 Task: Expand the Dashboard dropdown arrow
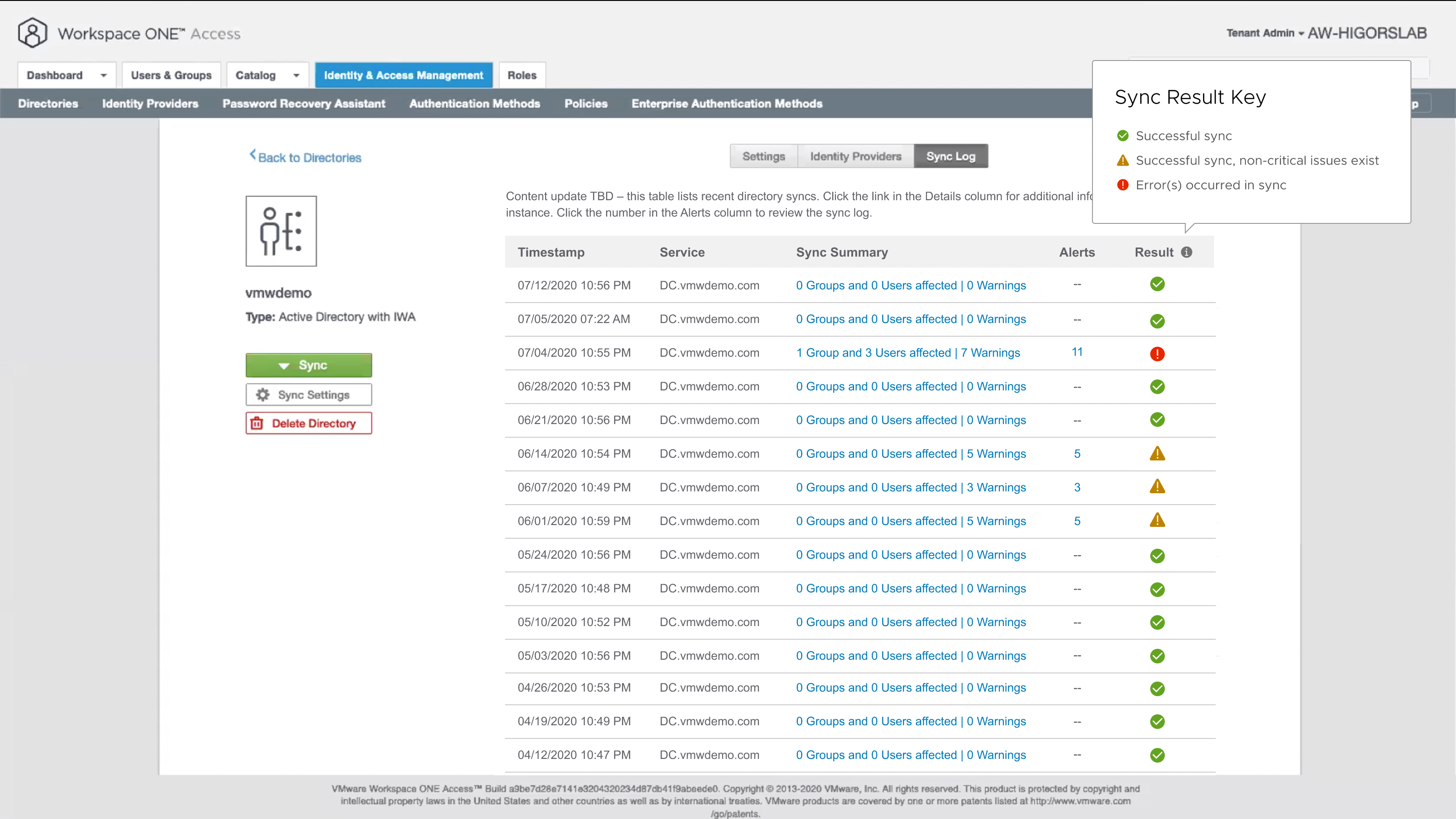(103, 75)
